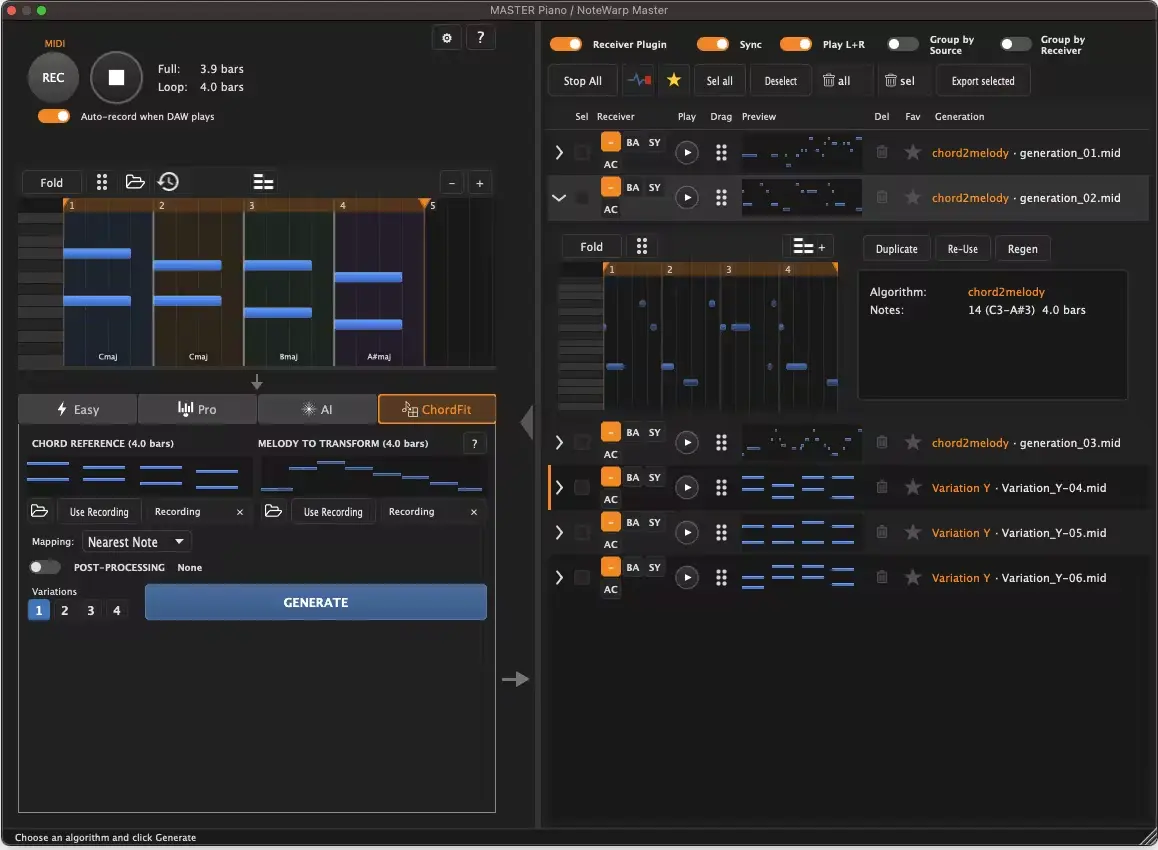Click the Duplicate button
This screenshot has width=1158, height=850.
pyautogui.click(x=897, y=249)
